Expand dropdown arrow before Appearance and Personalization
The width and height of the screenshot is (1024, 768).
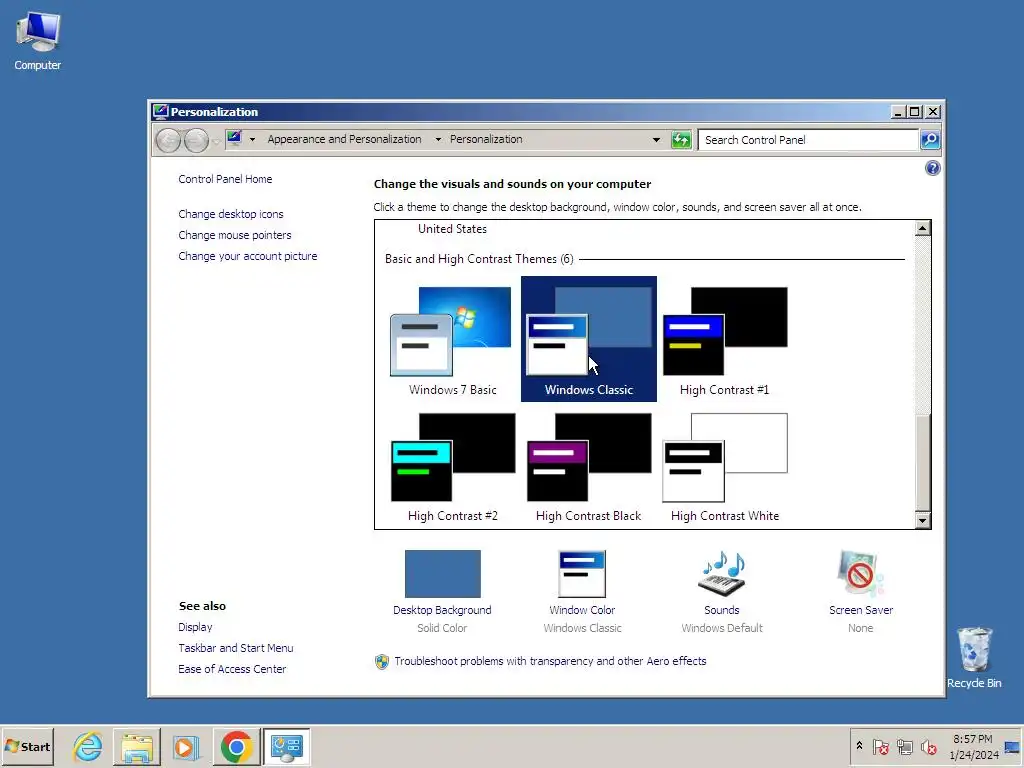[x=253, y=139]
